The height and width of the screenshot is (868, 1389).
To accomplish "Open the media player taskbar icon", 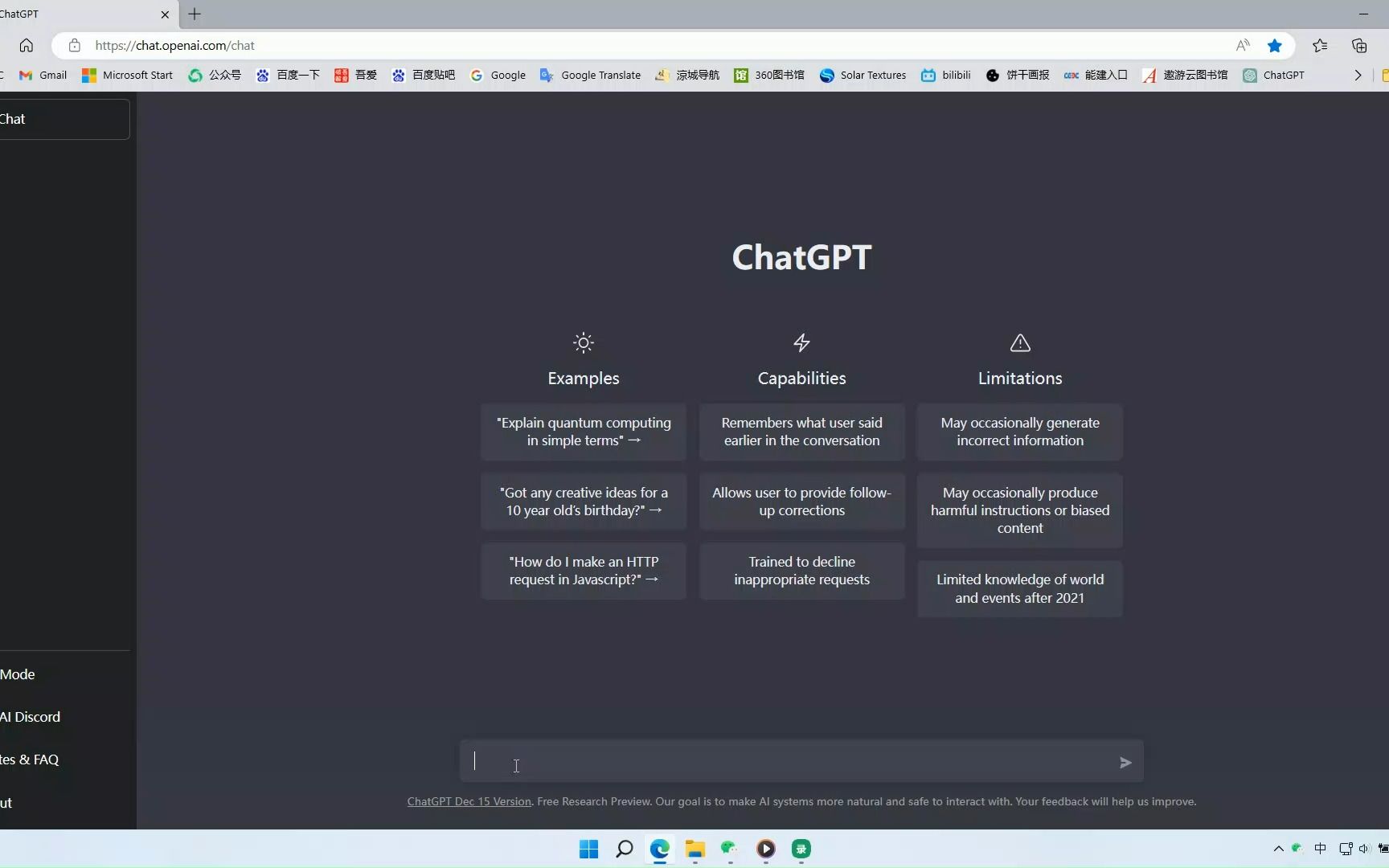I will click(x=766, y=849).
